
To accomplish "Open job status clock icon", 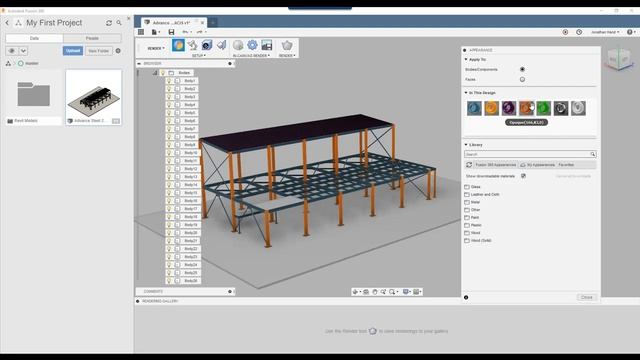I will [x=579, y=32].
